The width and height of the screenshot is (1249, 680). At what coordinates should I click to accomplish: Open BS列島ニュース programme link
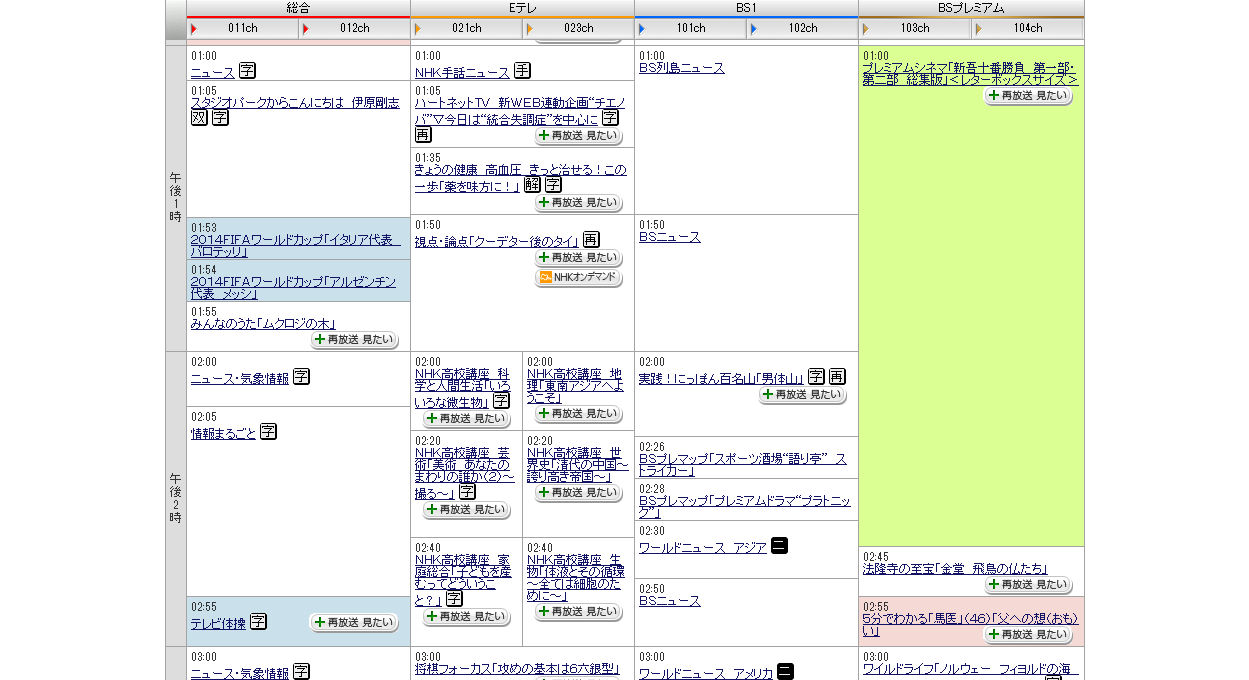(682, 68)
